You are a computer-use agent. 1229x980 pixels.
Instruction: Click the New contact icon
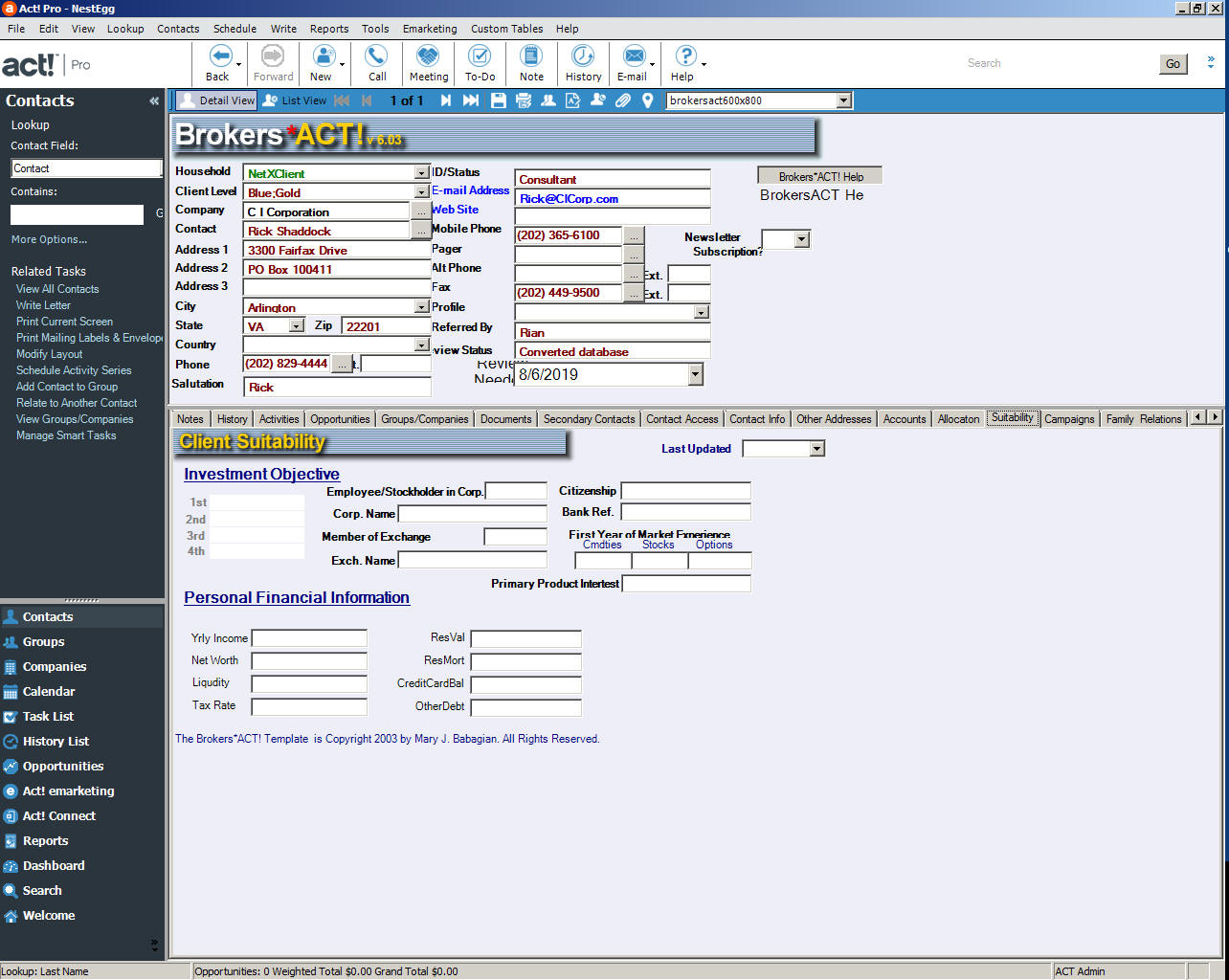pos(324,56)
